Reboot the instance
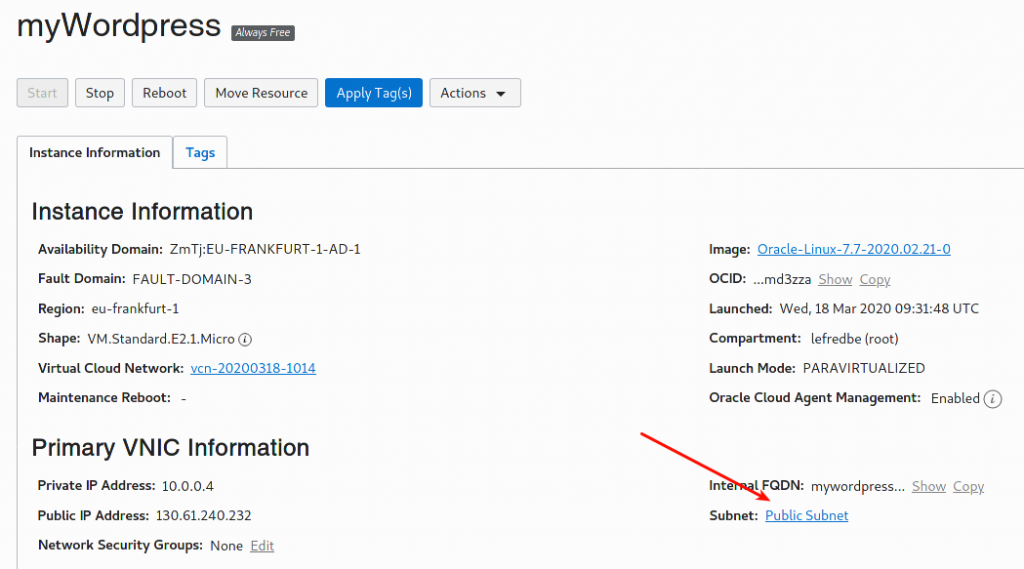The image size is (1024, 569). tap(165, 93)
